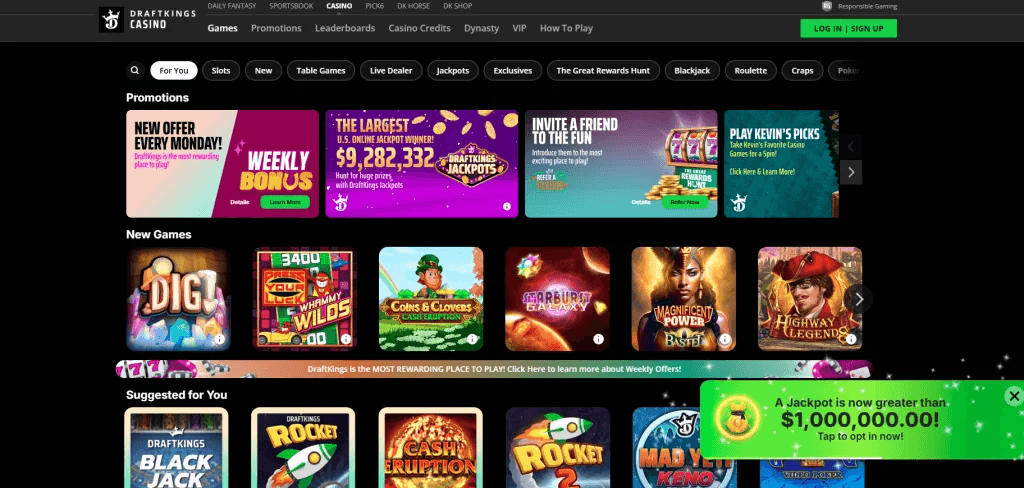Select the Blackjack category pill
1024x488 pixels.
pos(692,71)
